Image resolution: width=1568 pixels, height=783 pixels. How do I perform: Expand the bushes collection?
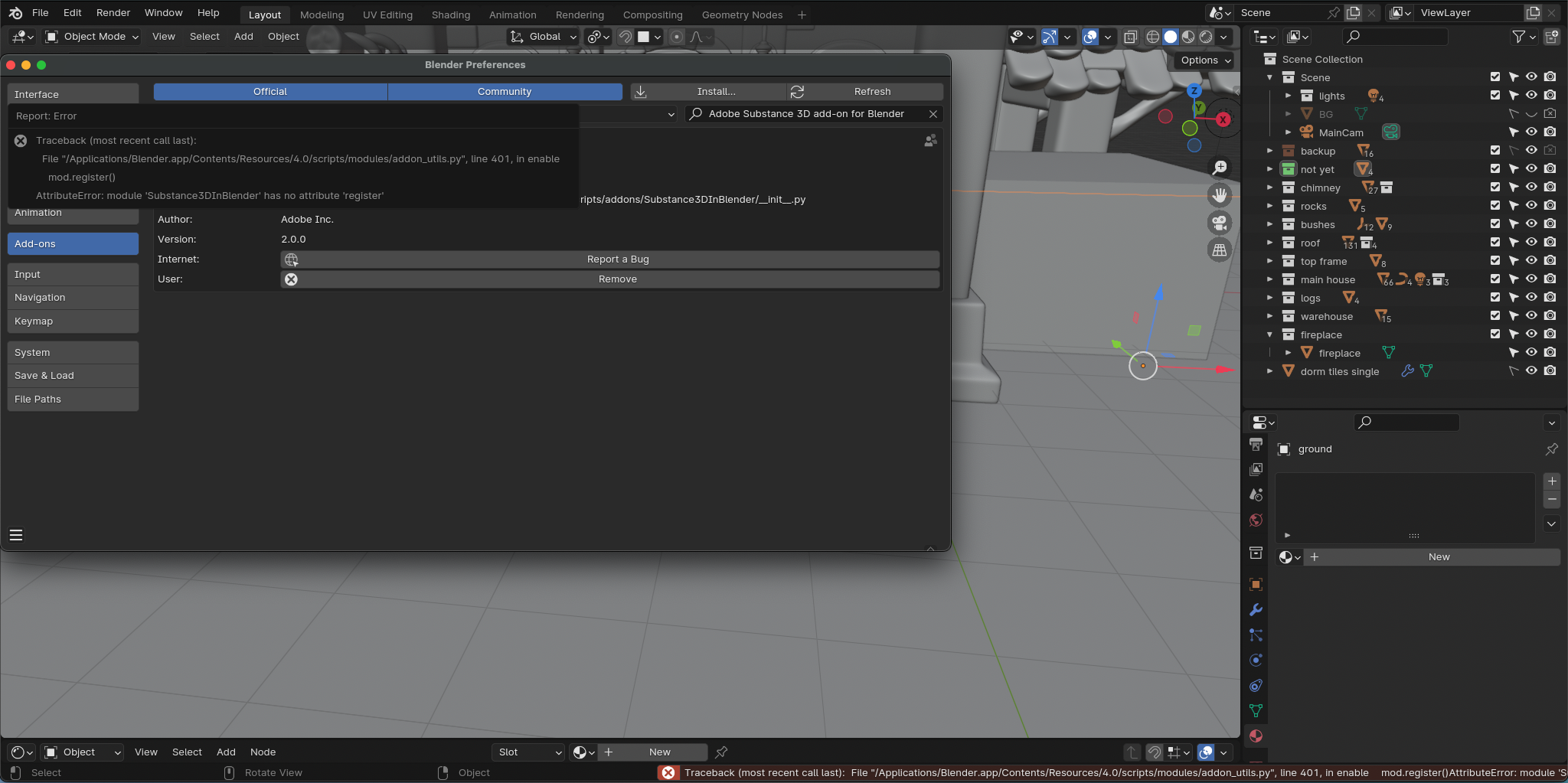tap(1269, 224)
